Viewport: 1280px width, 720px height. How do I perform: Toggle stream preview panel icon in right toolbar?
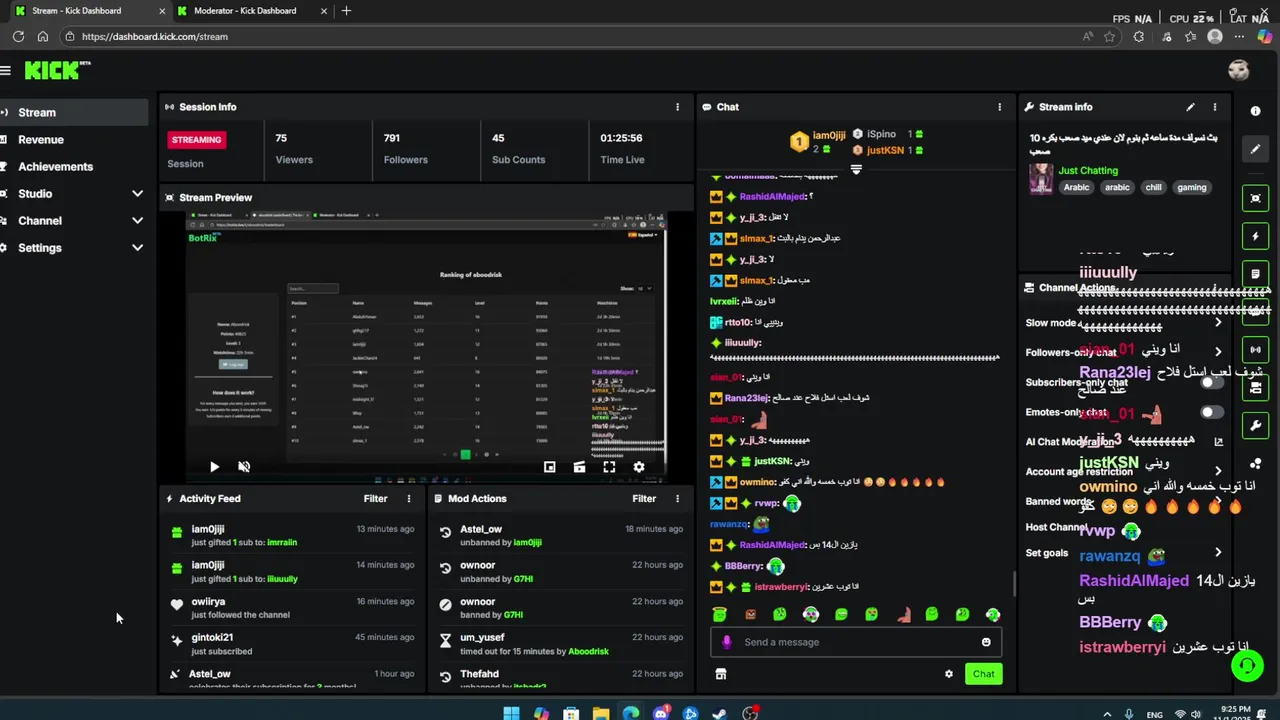point(1256,198)
